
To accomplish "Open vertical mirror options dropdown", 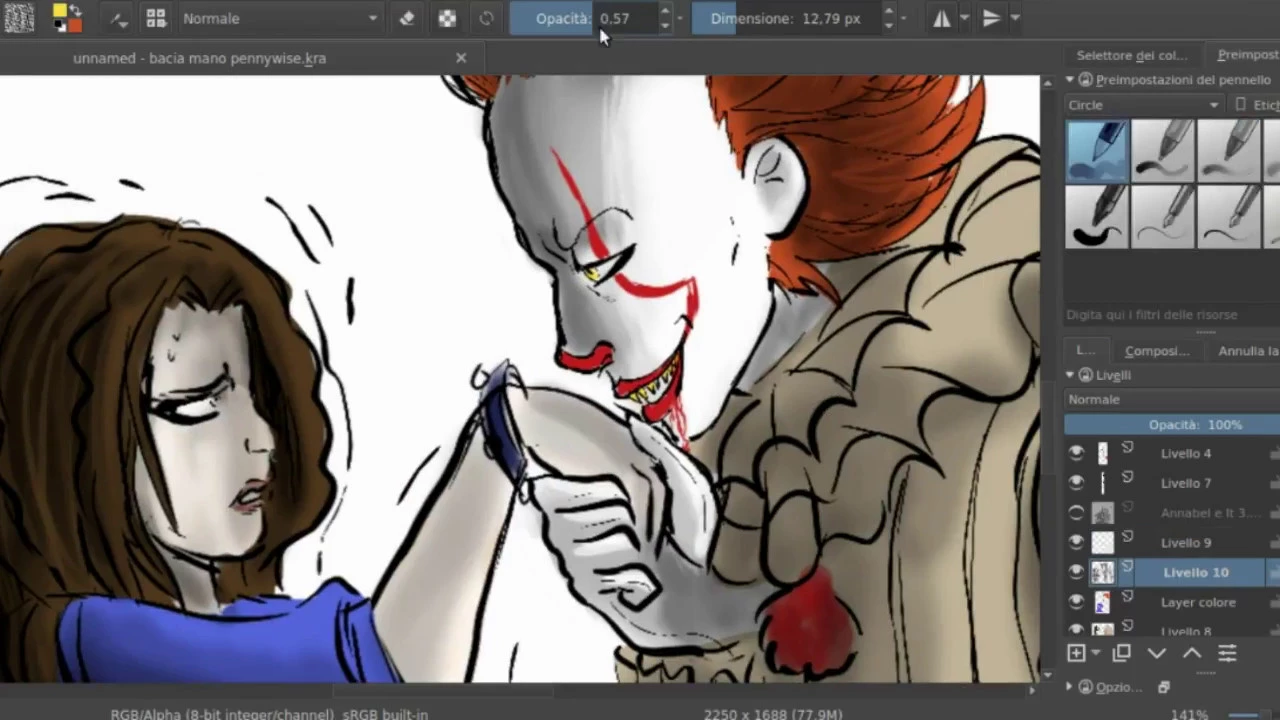I will click(x=1015, y=18).
